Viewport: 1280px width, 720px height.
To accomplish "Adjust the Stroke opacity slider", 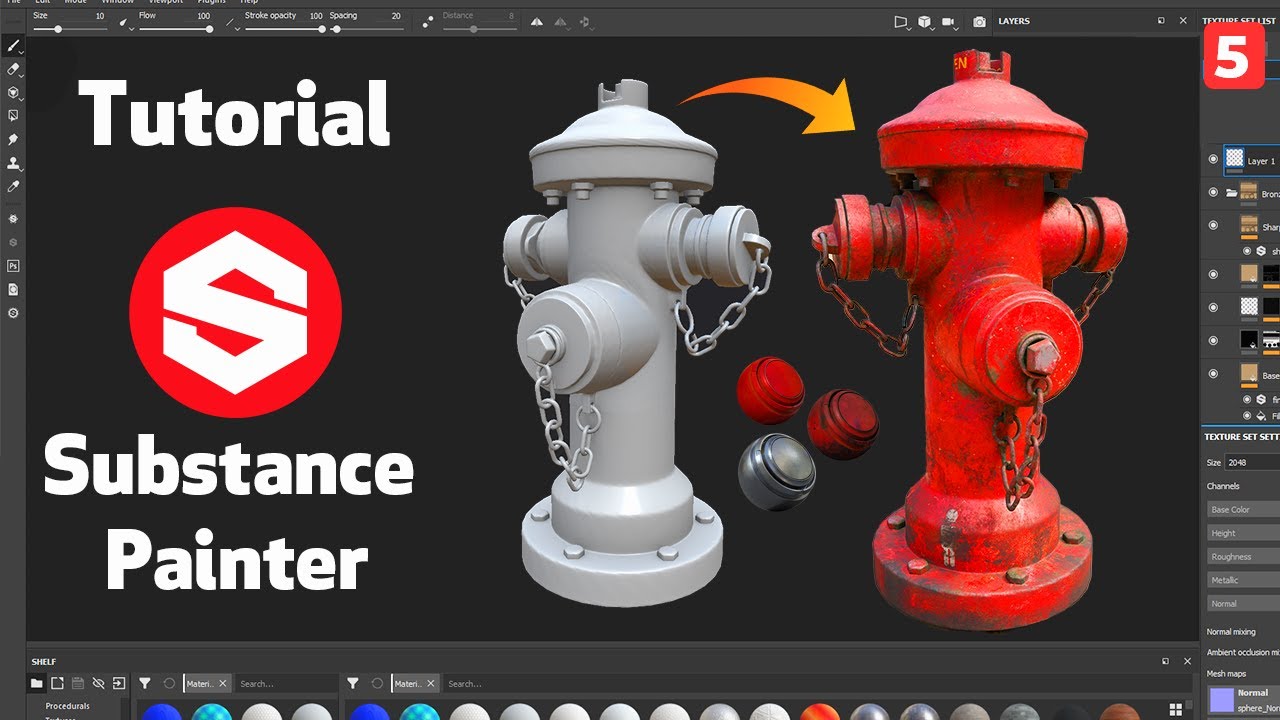I will [x=284, y=29].
